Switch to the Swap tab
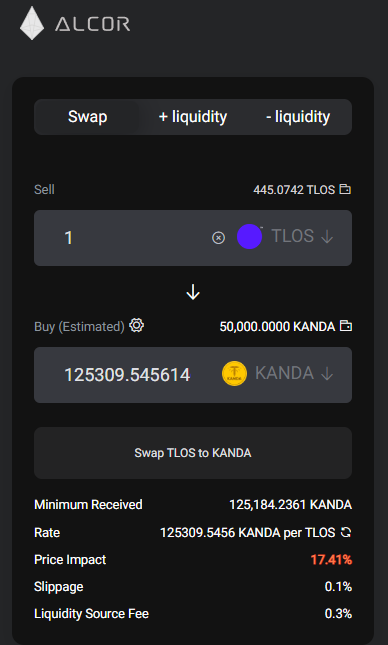Image resolution: width=388 pixels, height=645 pixels. click(87, 117)
